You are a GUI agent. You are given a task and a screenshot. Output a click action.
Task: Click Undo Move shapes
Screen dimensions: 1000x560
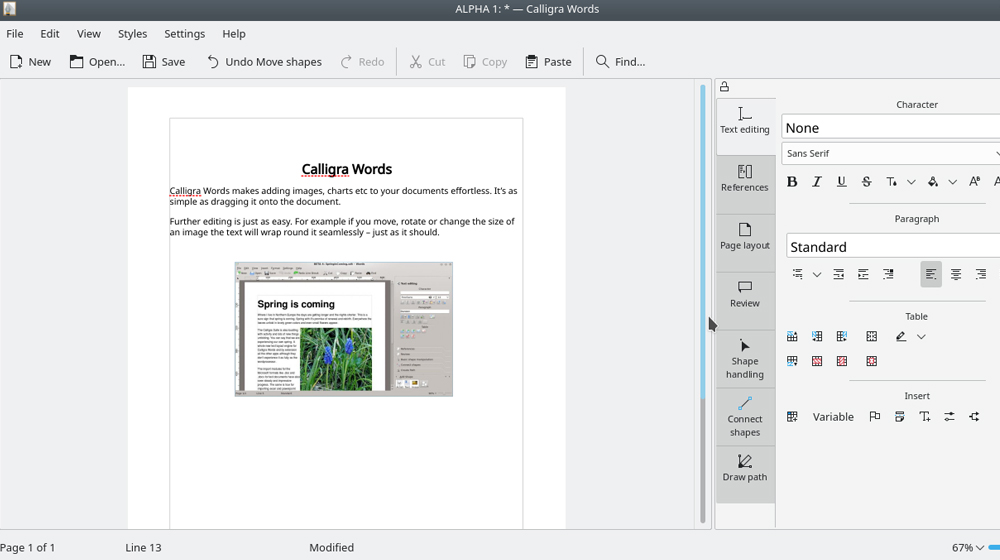pyautogui.click(x=264, y=62)
